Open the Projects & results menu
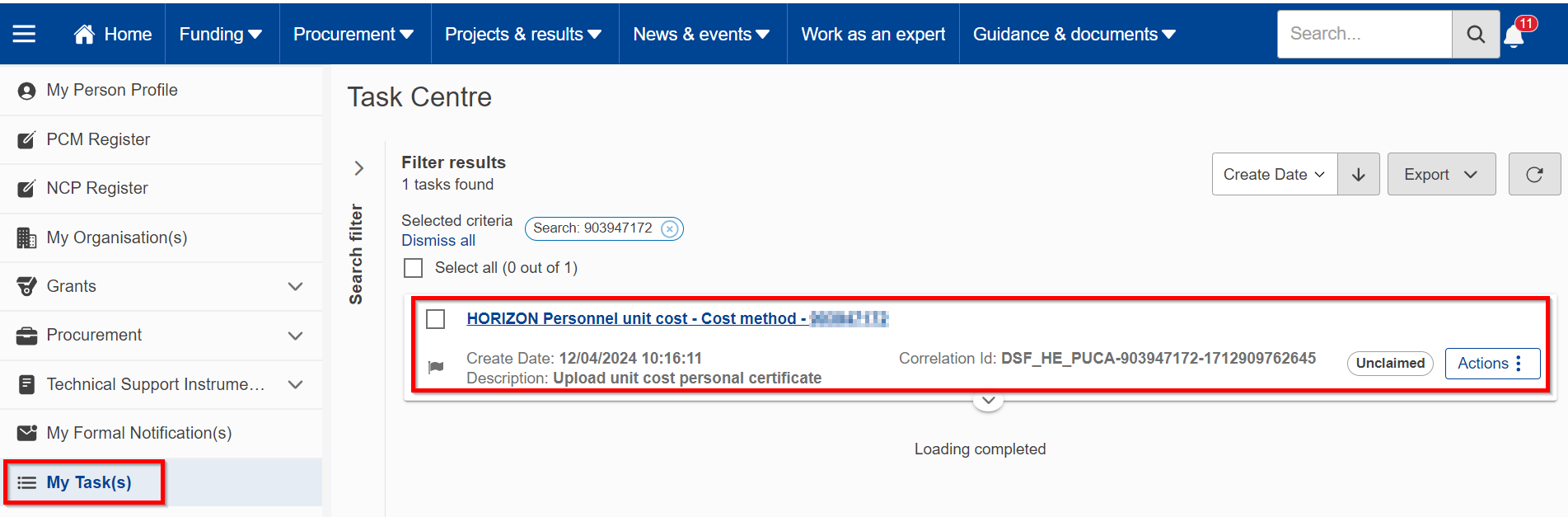1568x517 pixels. click(523, 34)
